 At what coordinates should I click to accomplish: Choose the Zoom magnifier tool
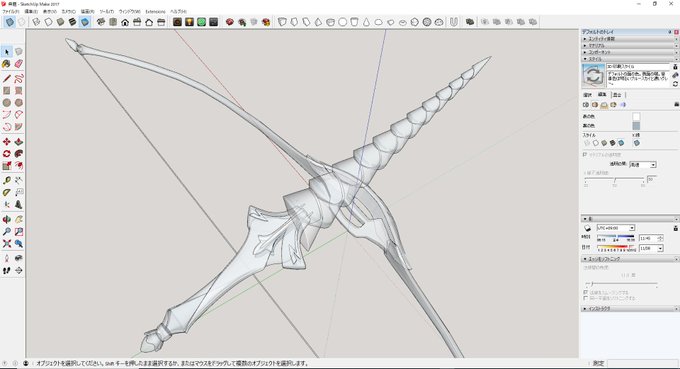tap(7, 232)
